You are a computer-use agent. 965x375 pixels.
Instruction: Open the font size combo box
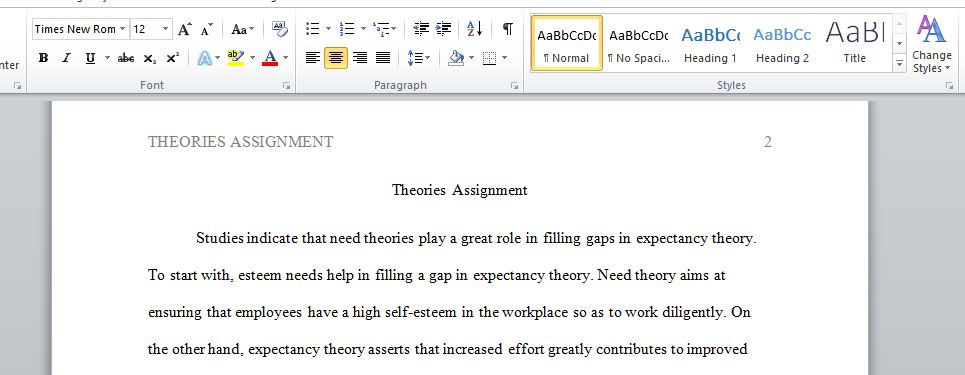tap(151, 29)
